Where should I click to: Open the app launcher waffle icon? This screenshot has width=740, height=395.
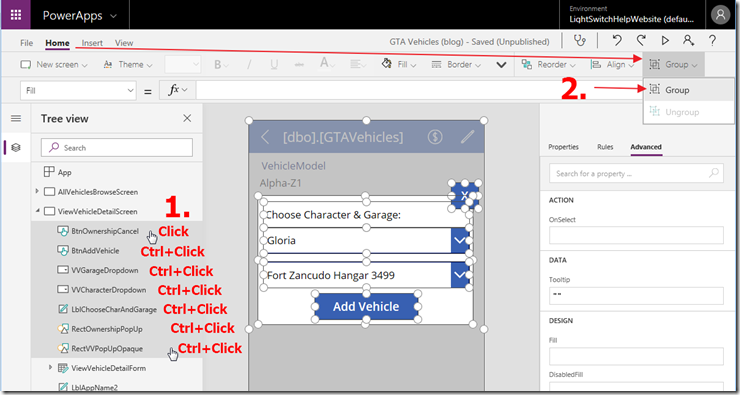(x=16, y=15)
